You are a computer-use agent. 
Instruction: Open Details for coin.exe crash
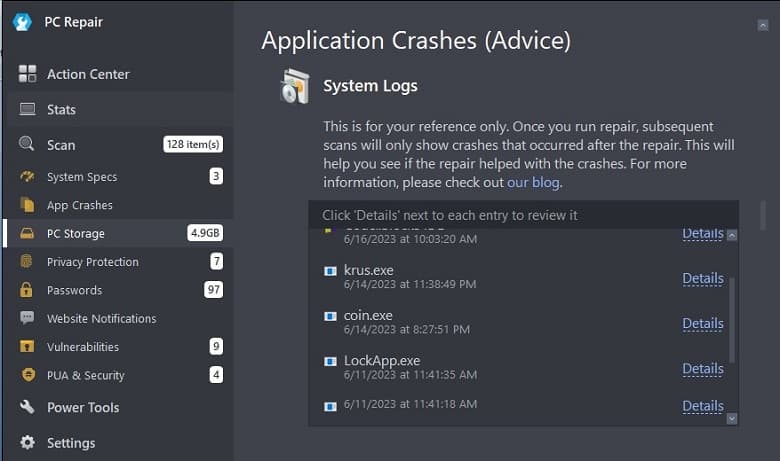tap(703, 324)
